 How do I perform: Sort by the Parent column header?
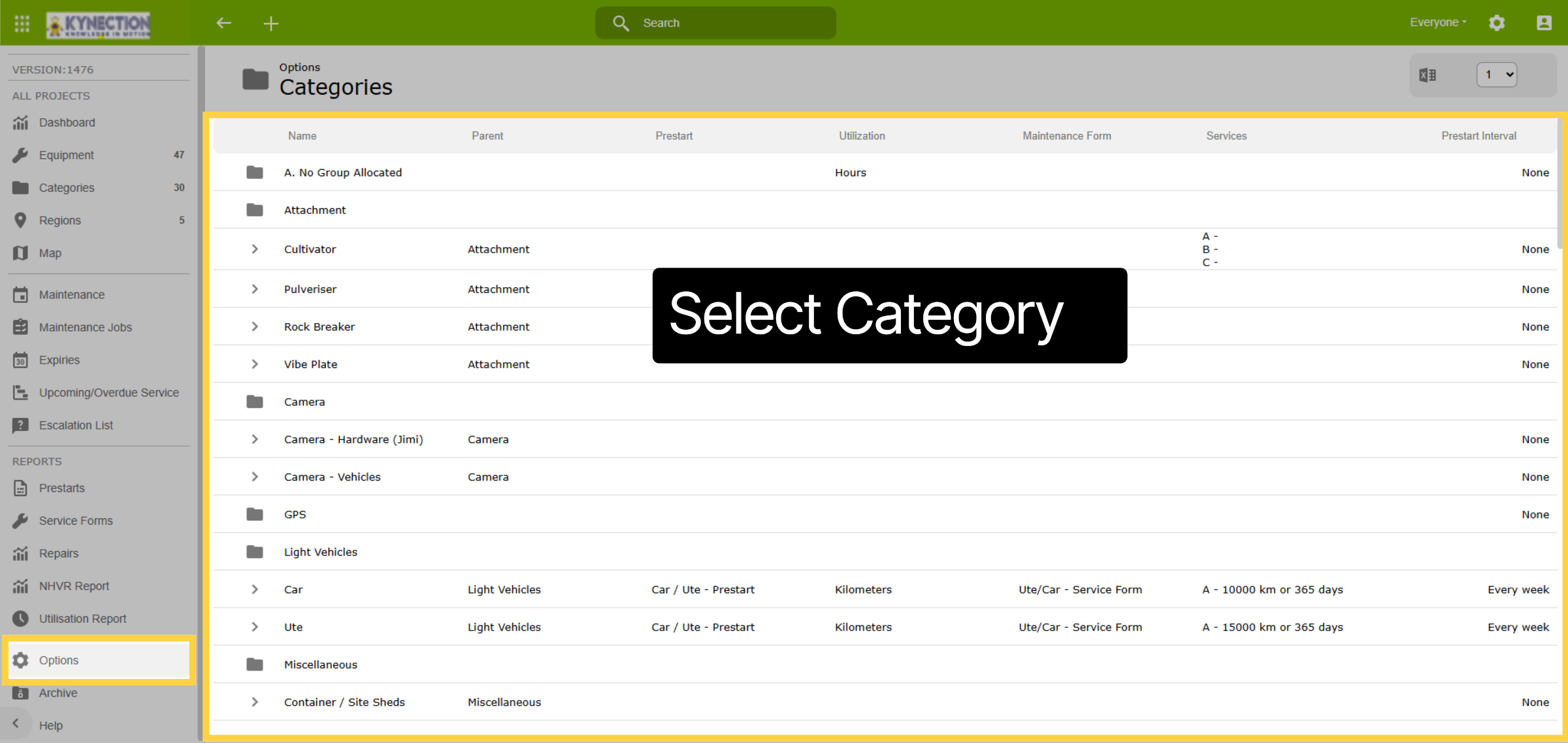[487, 136]
